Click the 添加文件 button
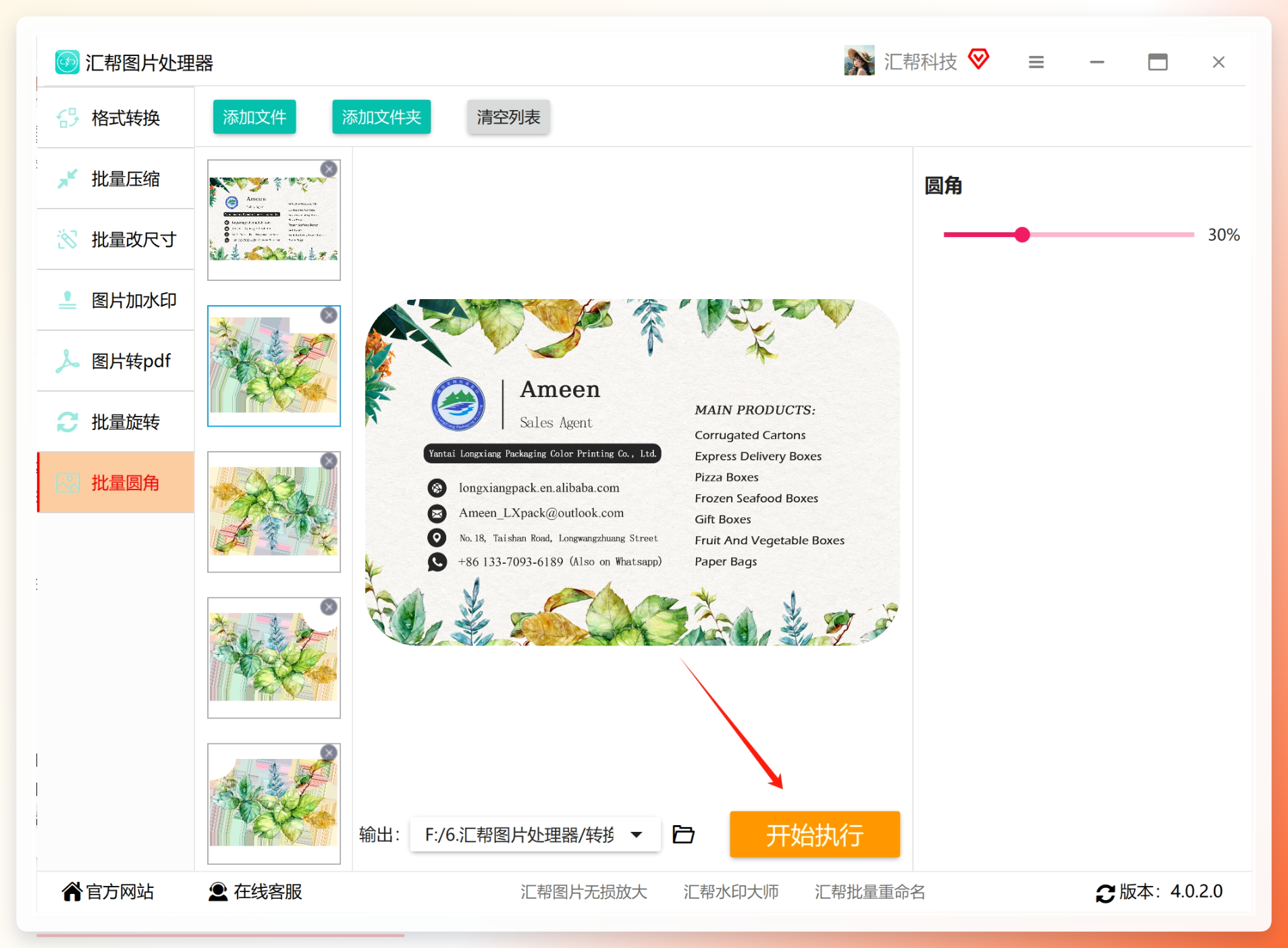This screenshot has width=1288, height=948. point(254,117)
